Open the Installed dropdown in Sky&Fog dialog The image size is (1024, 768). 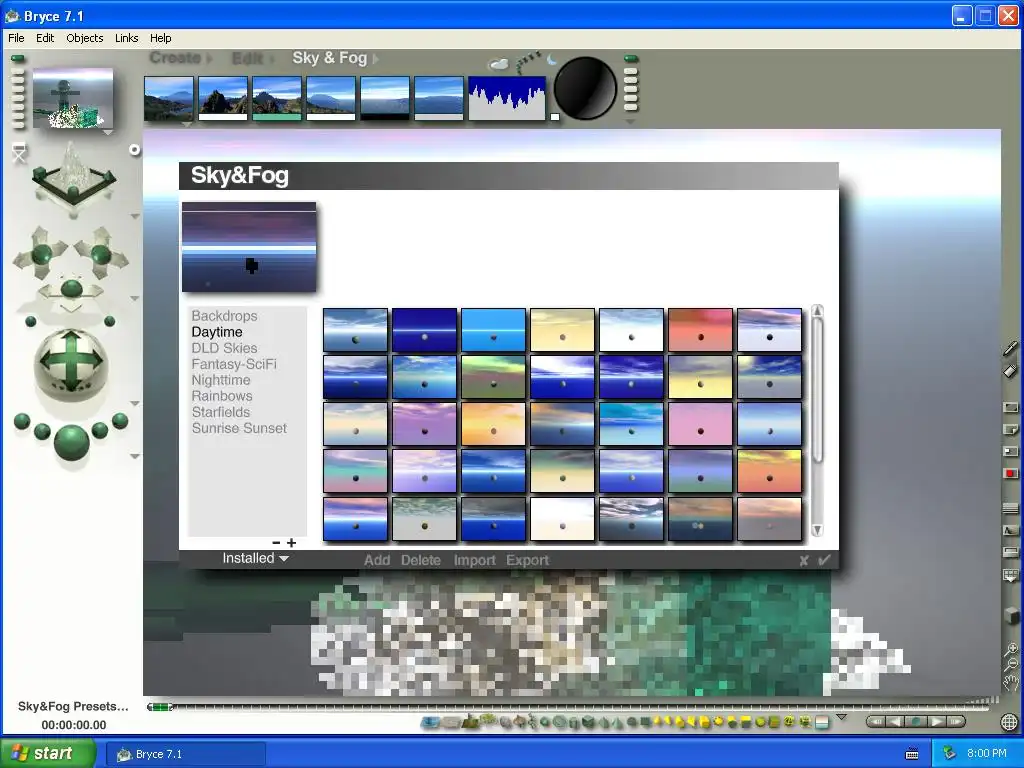tap(255, 558)
